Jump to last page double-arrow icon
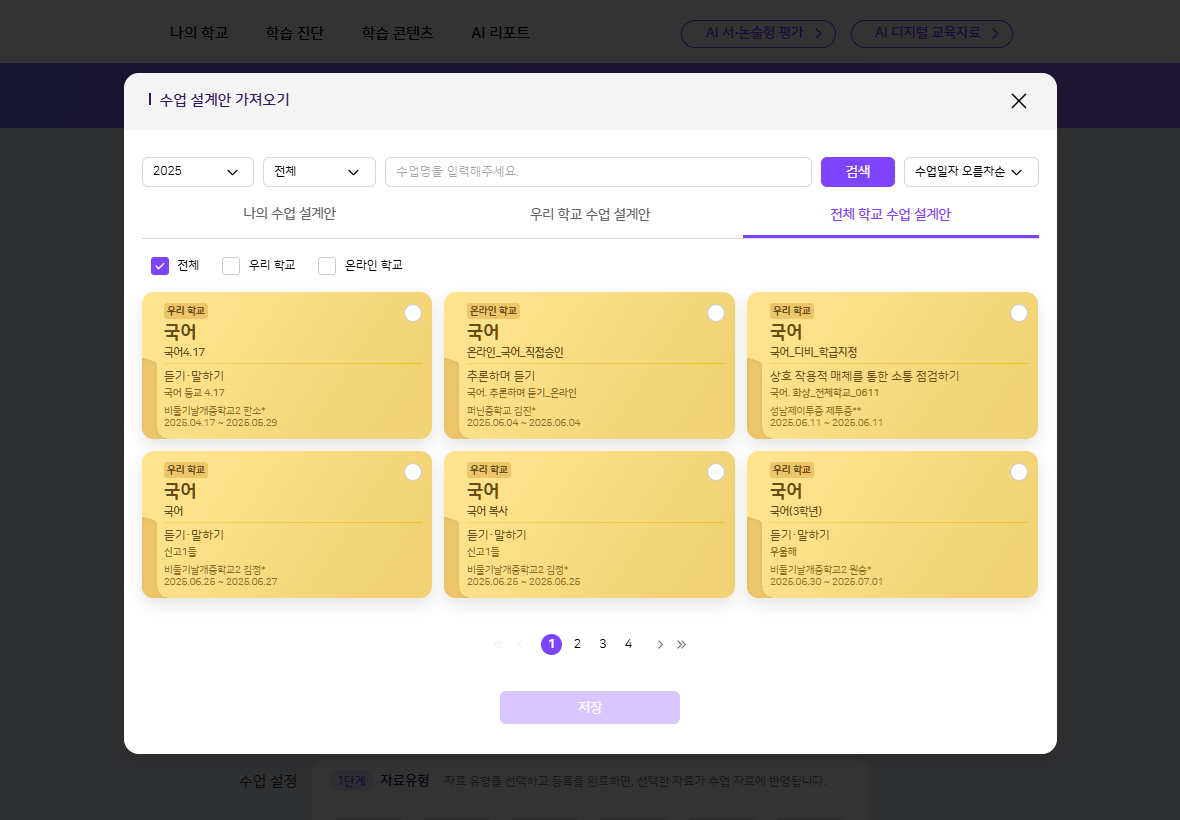The height and width of the screenshot is (820, 1180). coord(682,644)
